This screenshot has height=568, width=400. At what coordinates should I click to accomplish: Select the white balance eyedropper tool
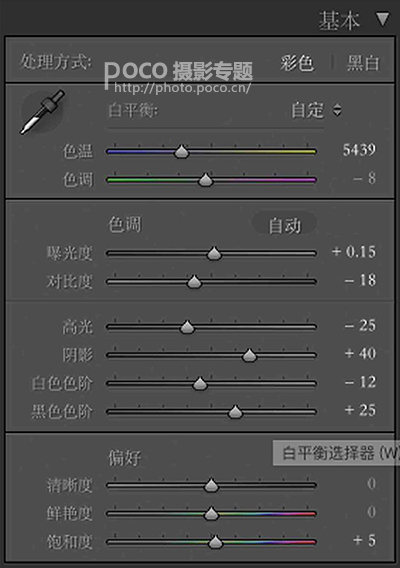coord(42,112)
